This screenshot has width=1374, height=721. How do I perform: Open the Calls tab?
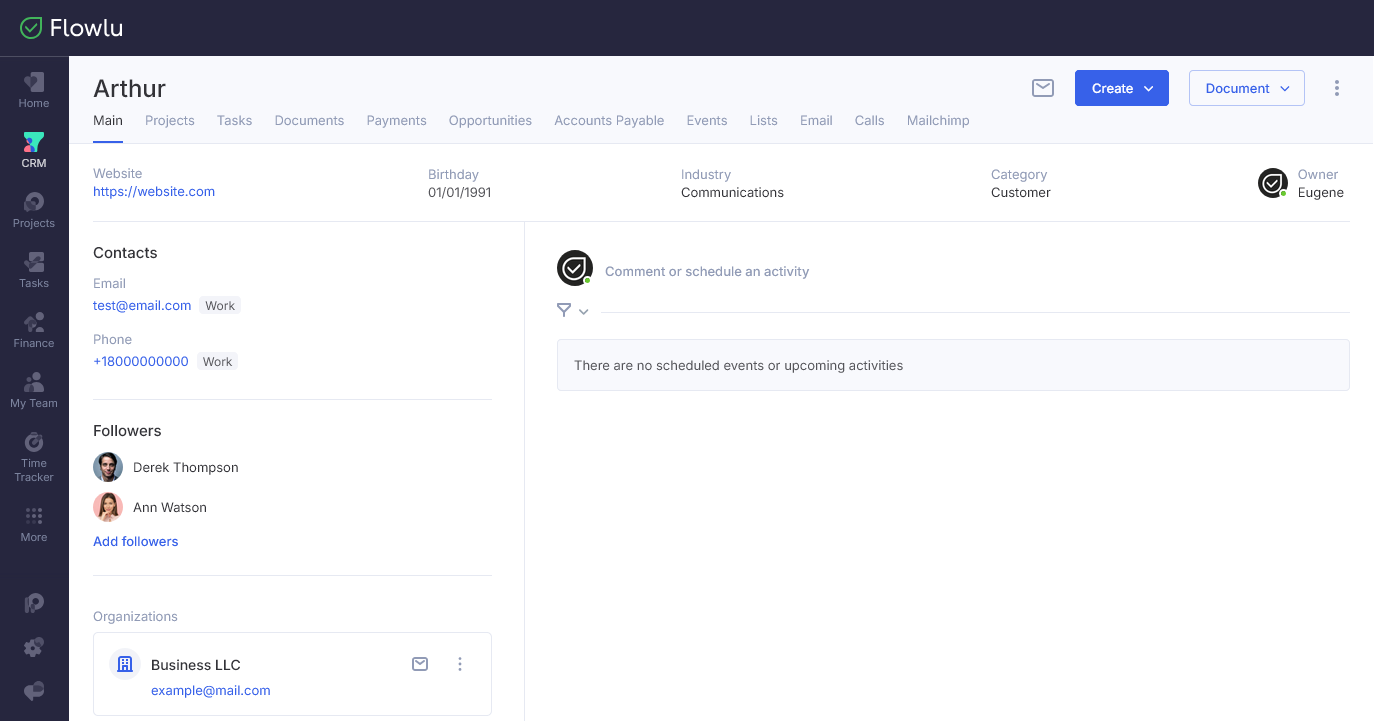pos(870,121)
